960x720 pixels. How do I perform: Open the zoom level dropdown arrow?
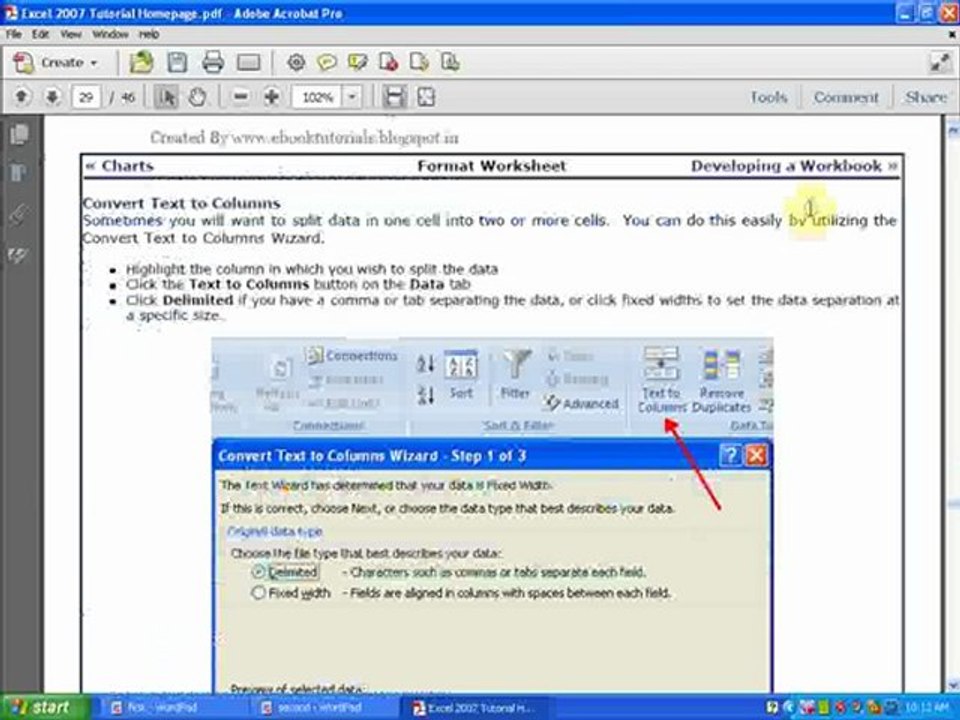(x=352, y=97)
